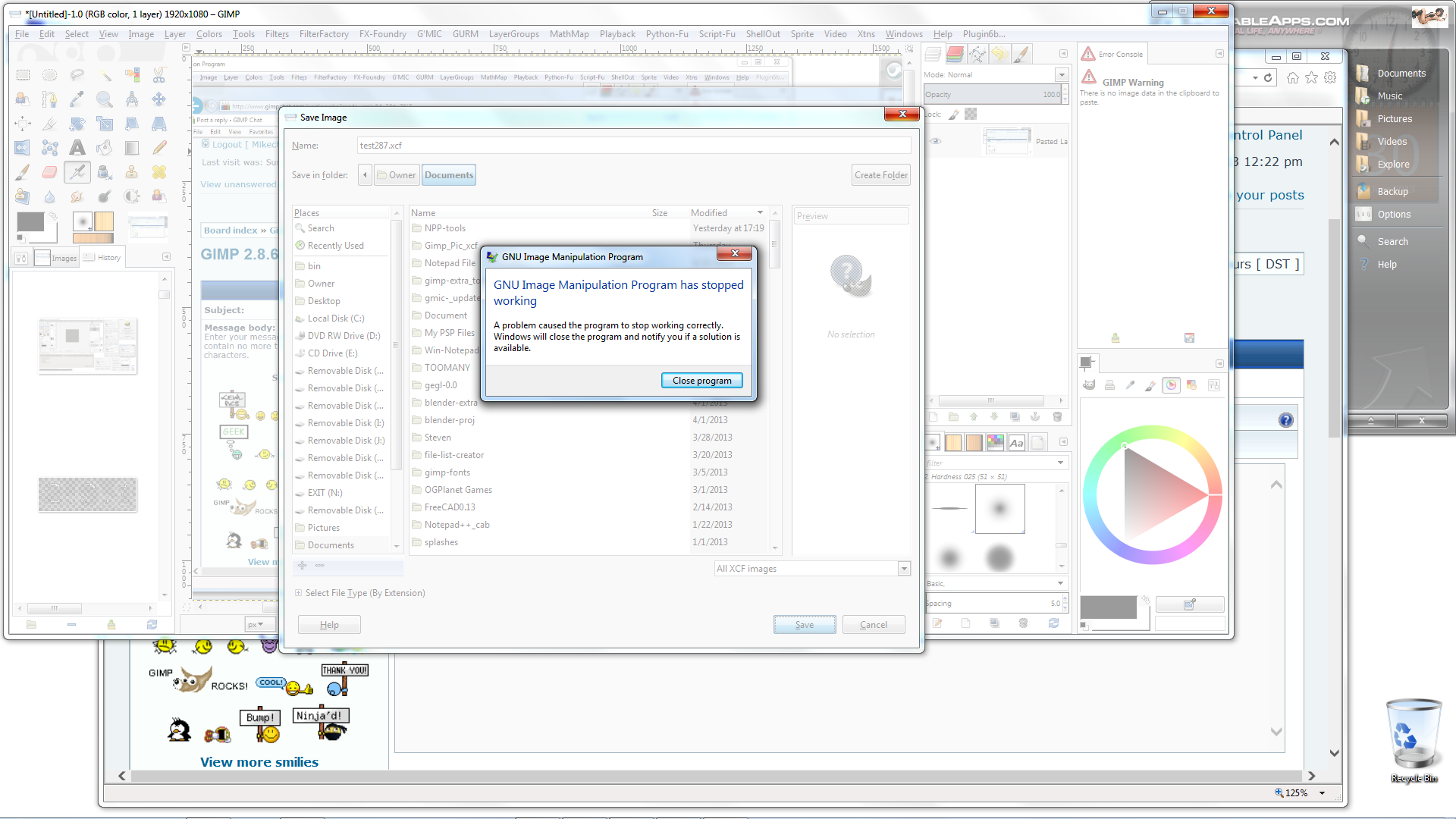Select the Paintbrush tool in toolbox
This screenshot has width=1456, height=819.
pyautogui.click(x=23, y=172)
